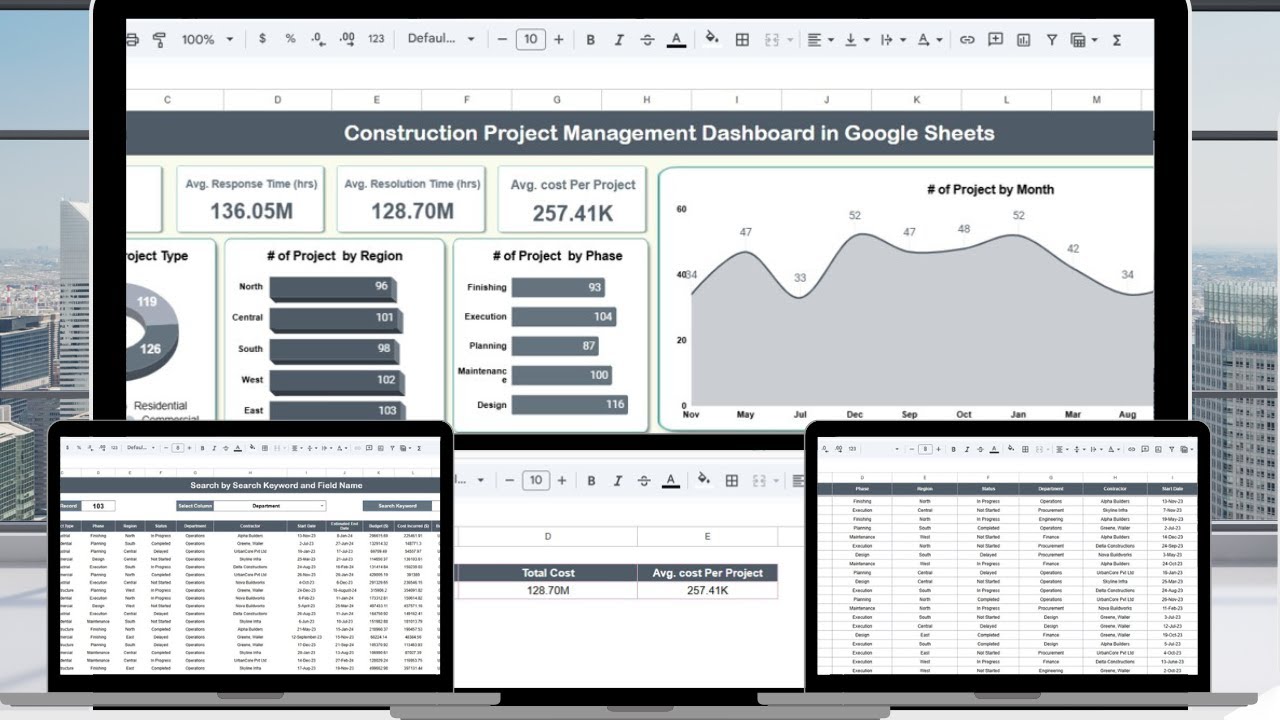1280x720 pixels.
Task: Select the Paint format tool in the large dashboard toolbar
Action: coord(159,39)
